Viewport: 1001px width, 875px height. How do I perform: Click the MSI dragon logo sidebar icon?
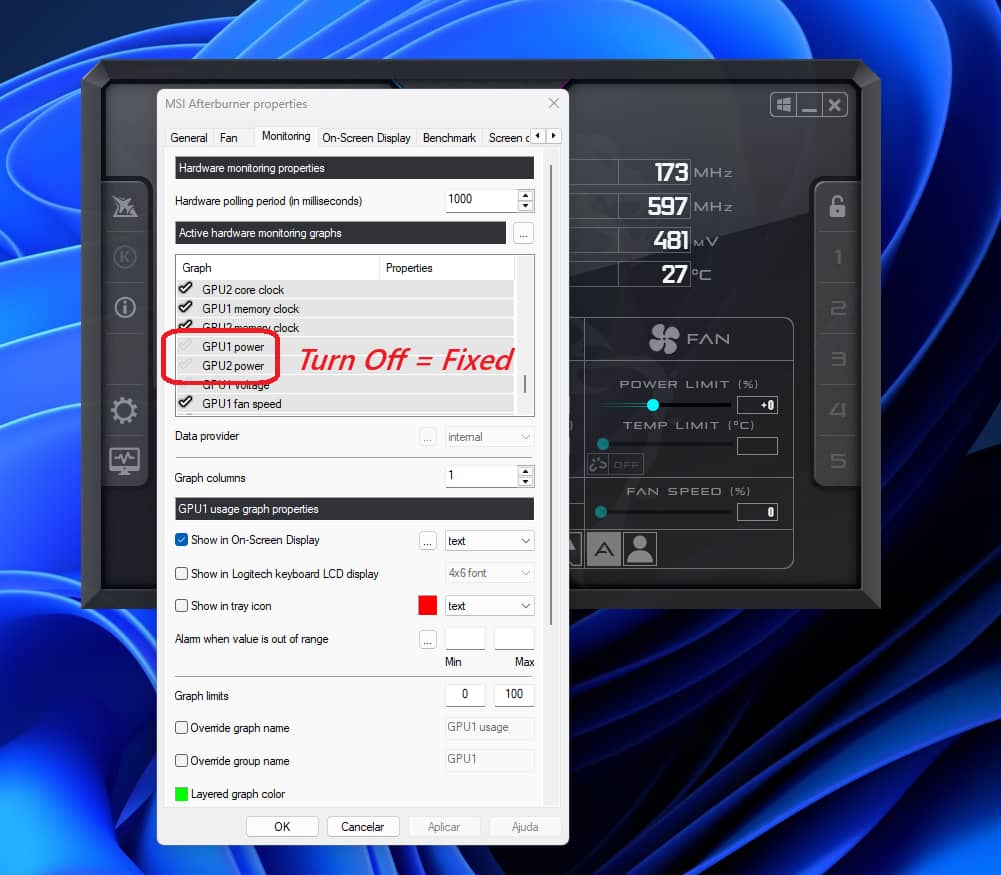(x=124, y=207)
